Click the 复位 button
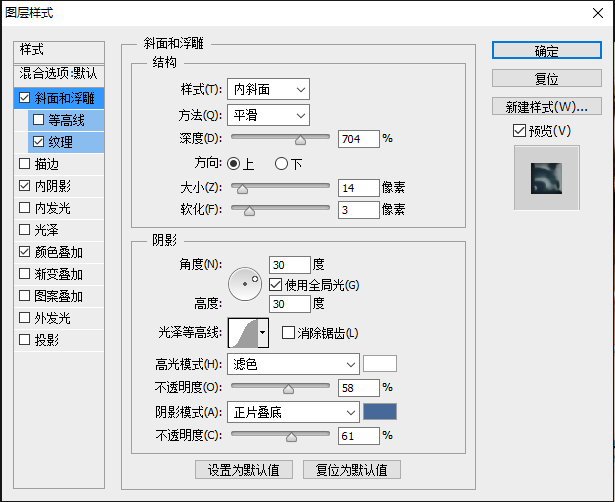The image size is (615, 502). click(547, 78)
